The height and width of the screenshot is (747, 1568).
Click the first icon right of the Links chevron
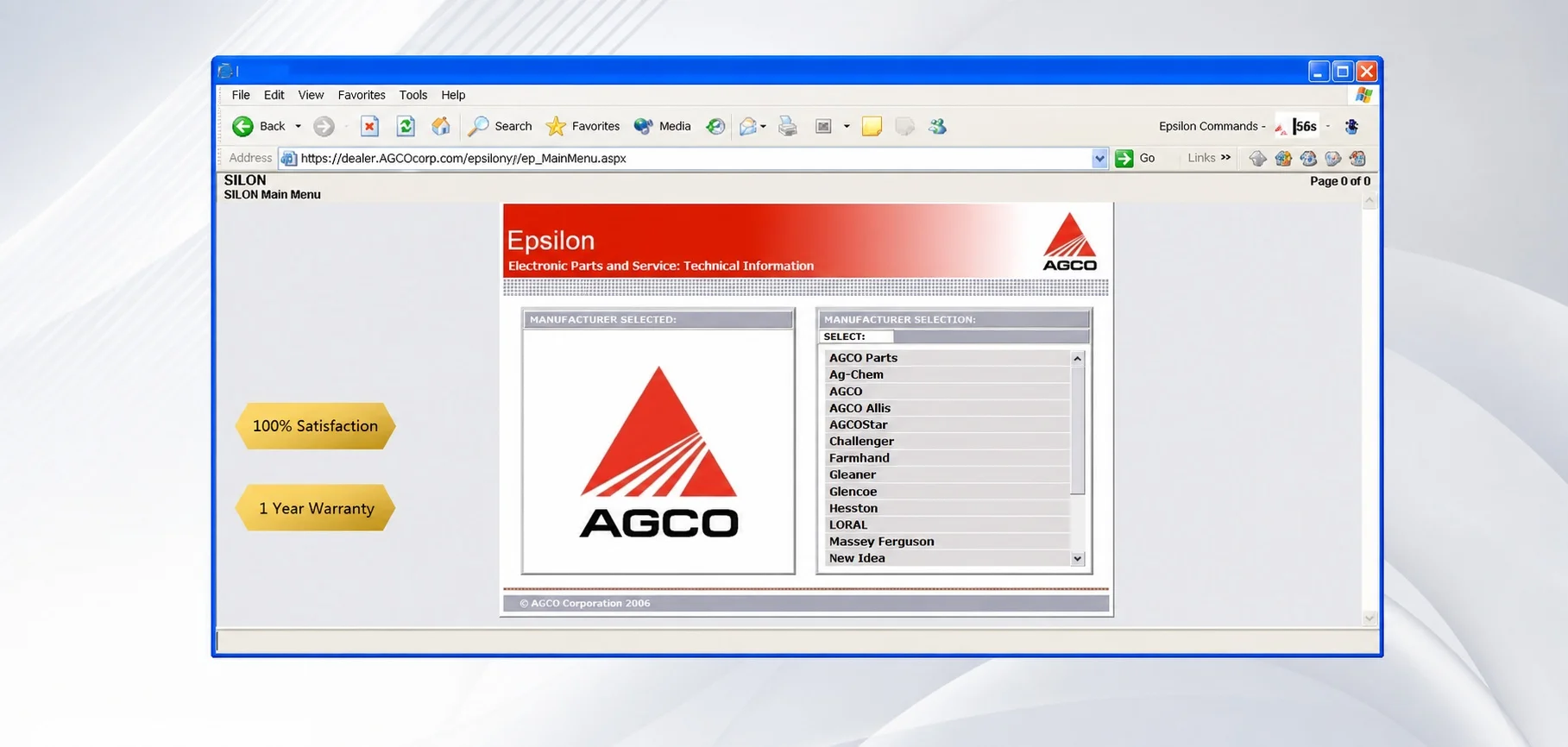coord(1257,158)
